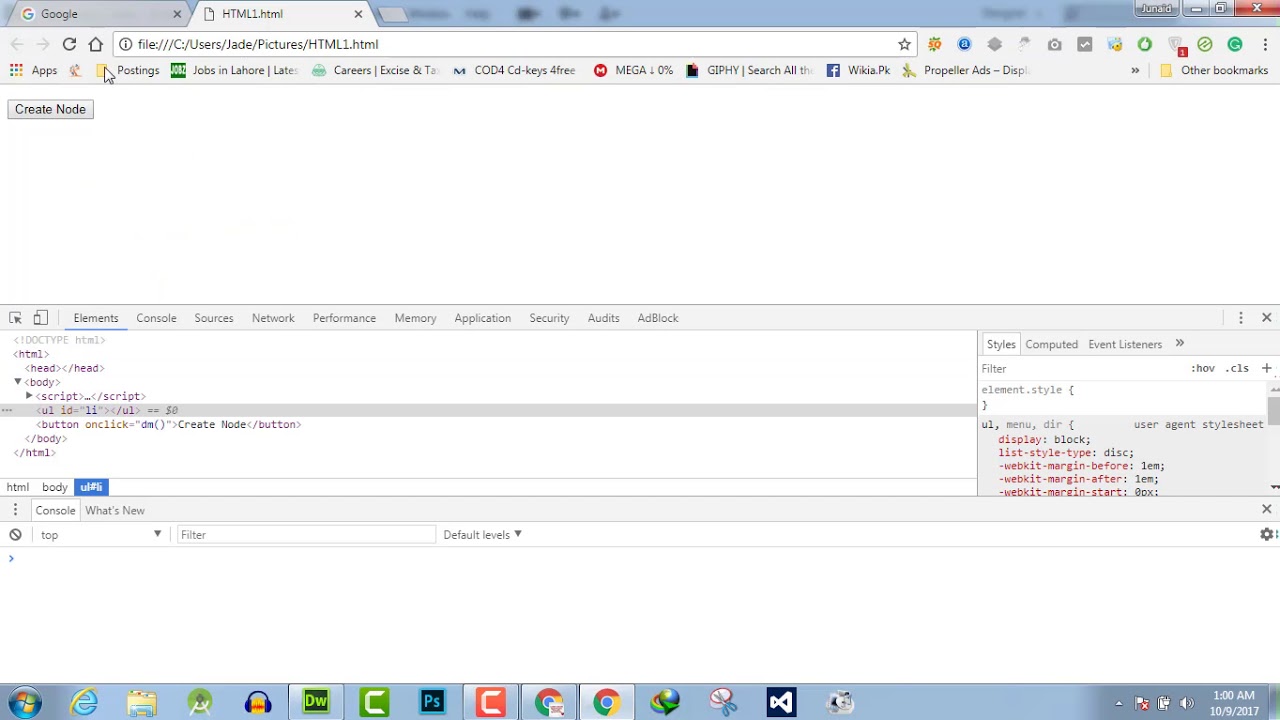The width and height of the screenshot is (1280, 720).
Task: Toggle the .cls class editor
Action: tap(1238, 368)
